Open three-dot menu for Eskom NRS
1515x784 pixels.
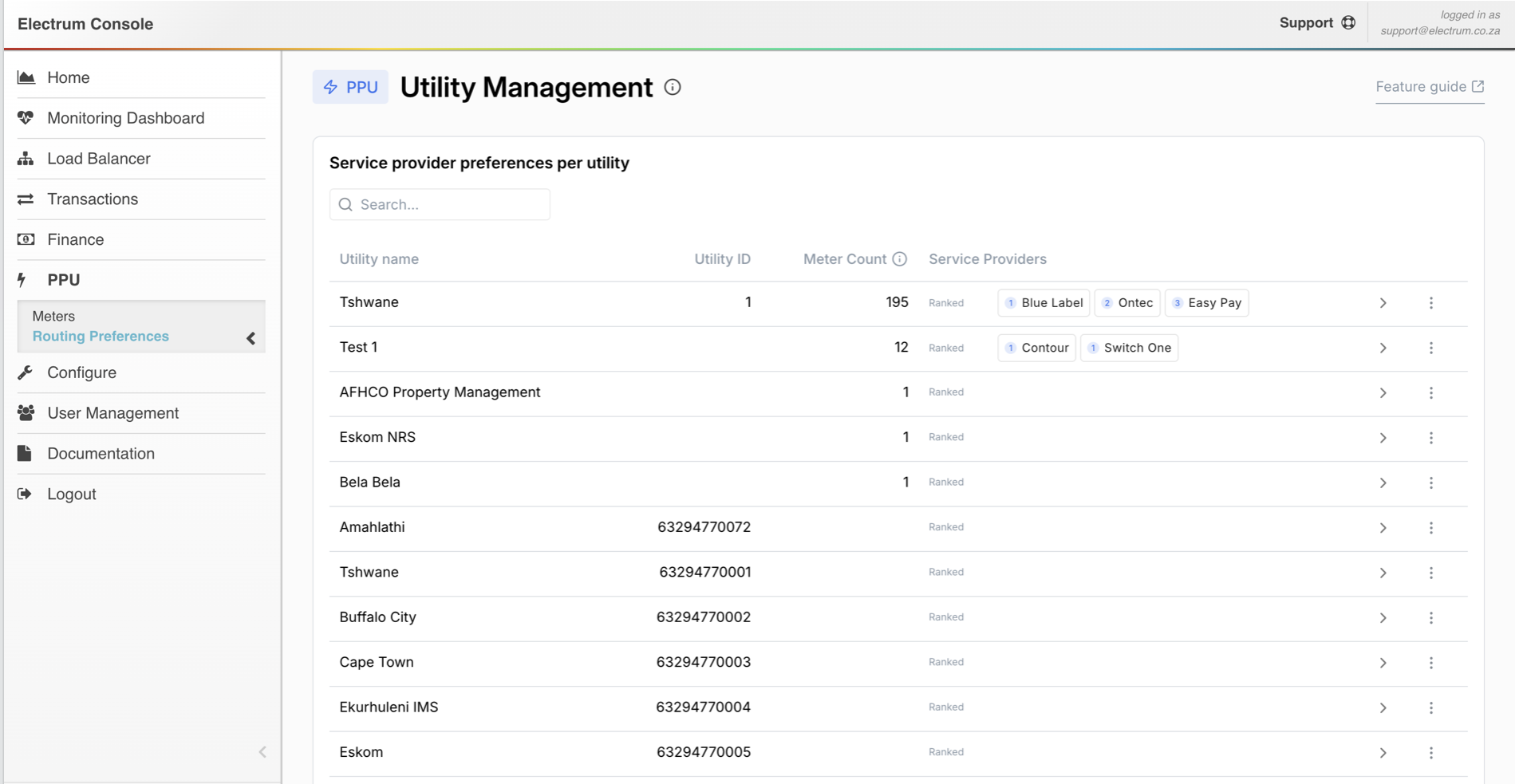(1430, 438)
